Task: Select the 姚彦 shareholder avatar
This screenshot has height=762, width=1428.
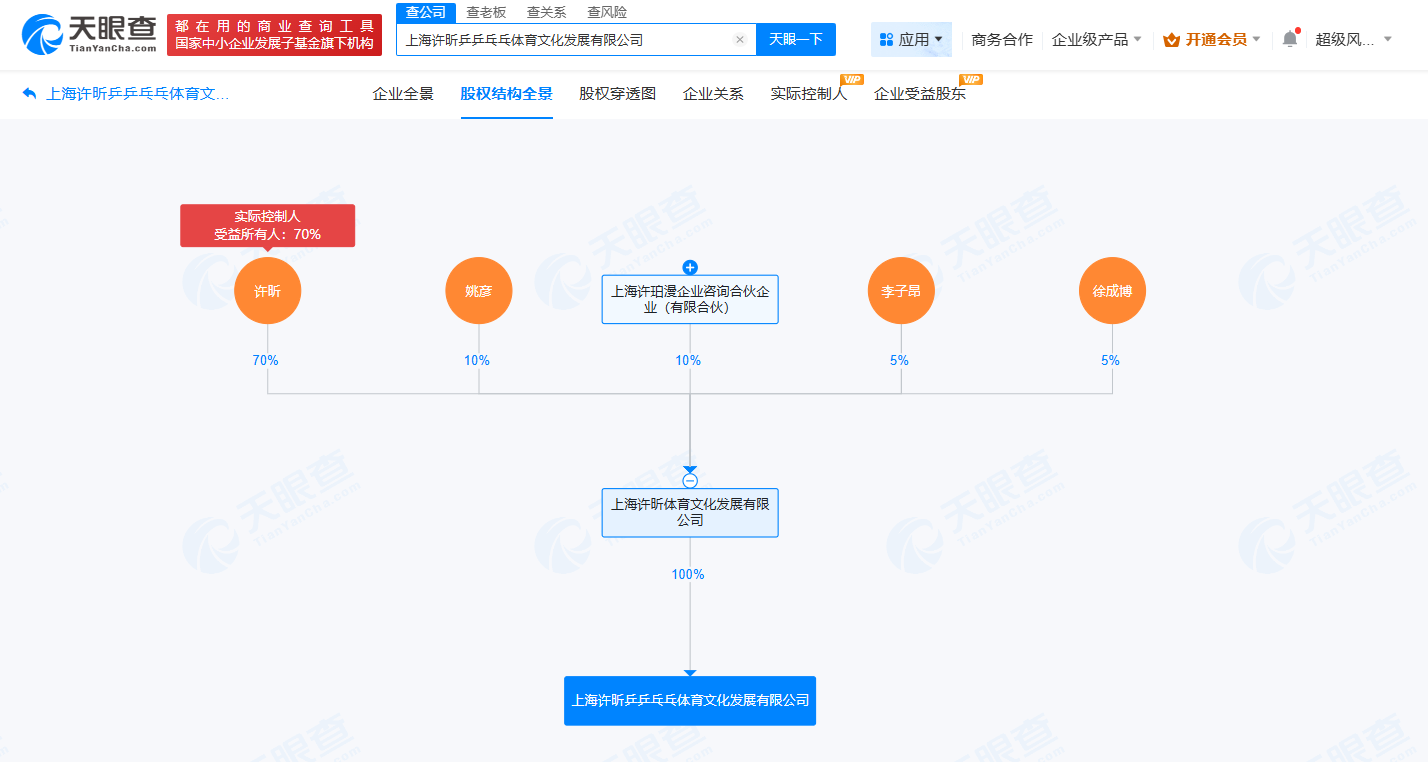Action: pos(478,290)
